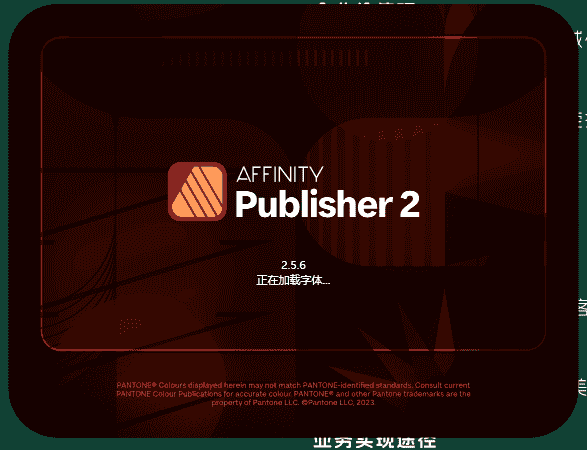
Task: Click the "Publisher 2" title text
Action: tap(328, 204)
